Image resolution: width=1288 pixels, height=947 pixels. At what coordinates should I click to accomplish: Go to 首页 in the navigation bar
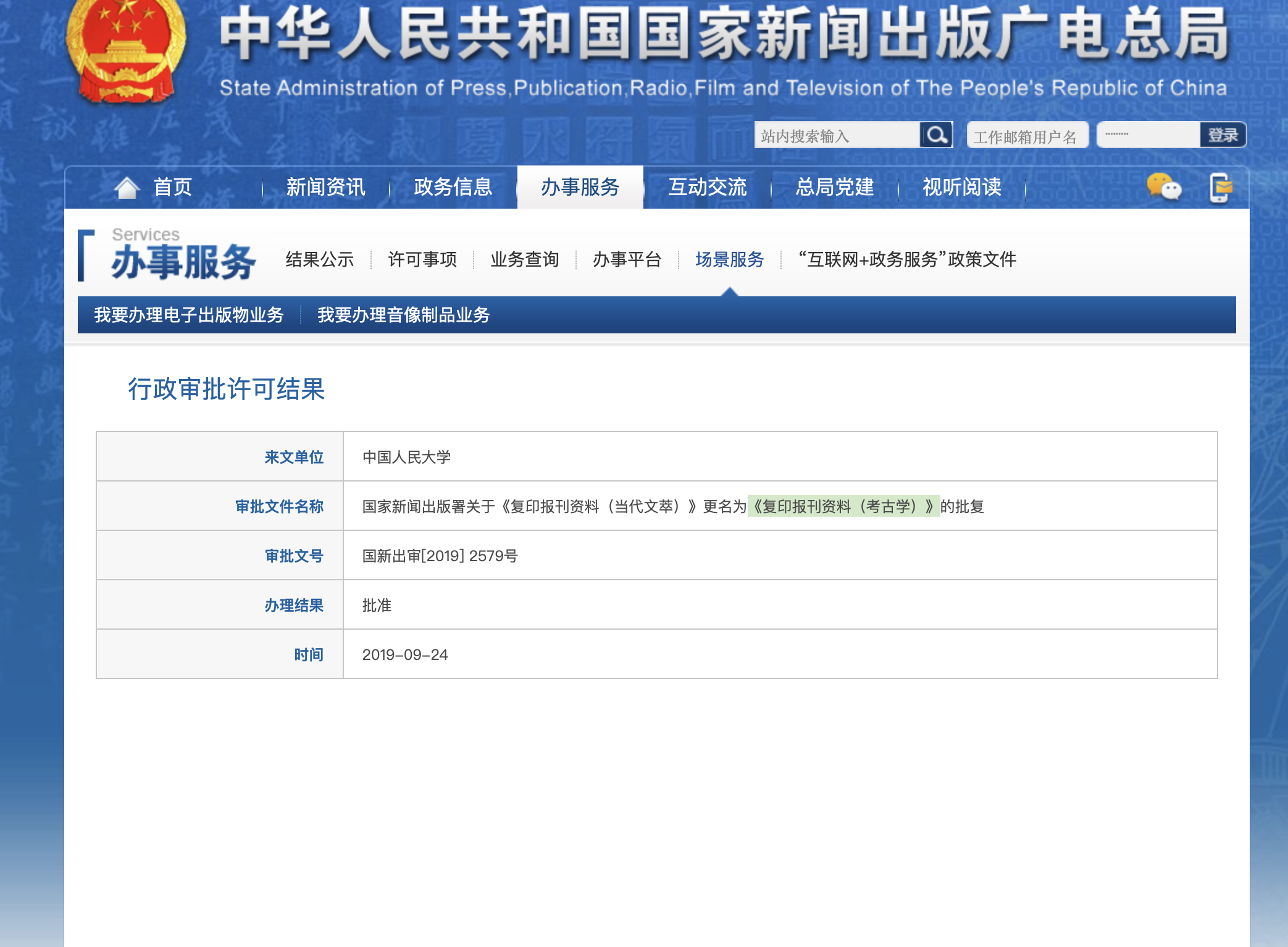tap(172, 187)
